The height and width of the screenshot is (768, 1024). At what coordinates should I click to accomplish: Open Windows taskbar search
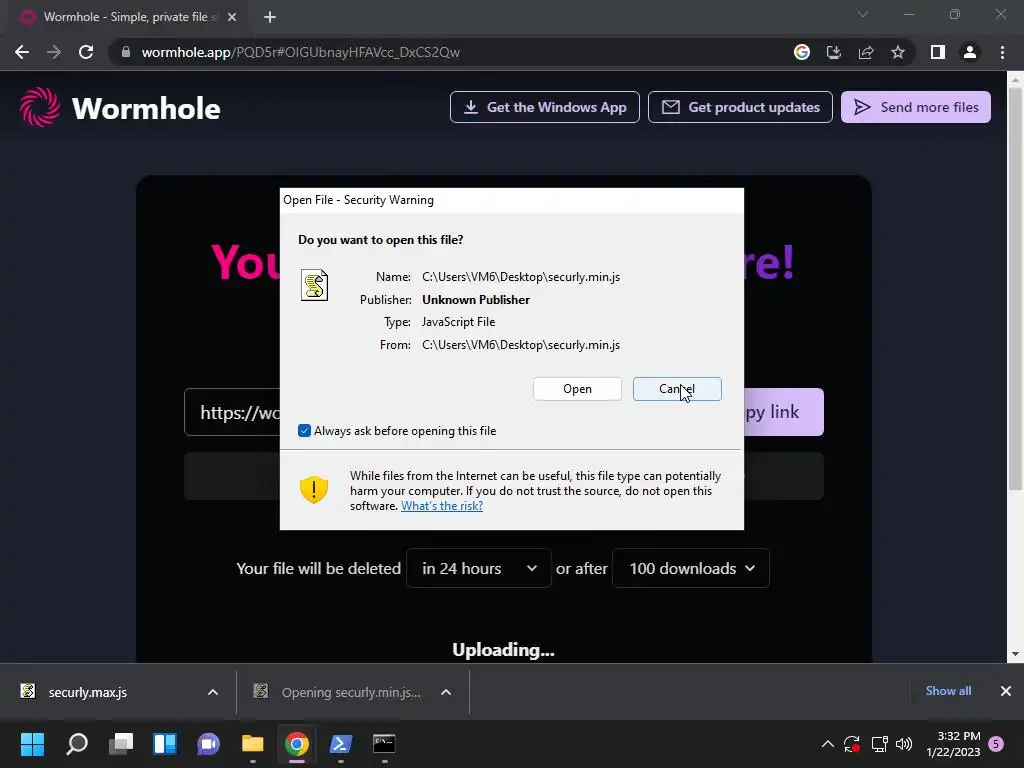77,744
